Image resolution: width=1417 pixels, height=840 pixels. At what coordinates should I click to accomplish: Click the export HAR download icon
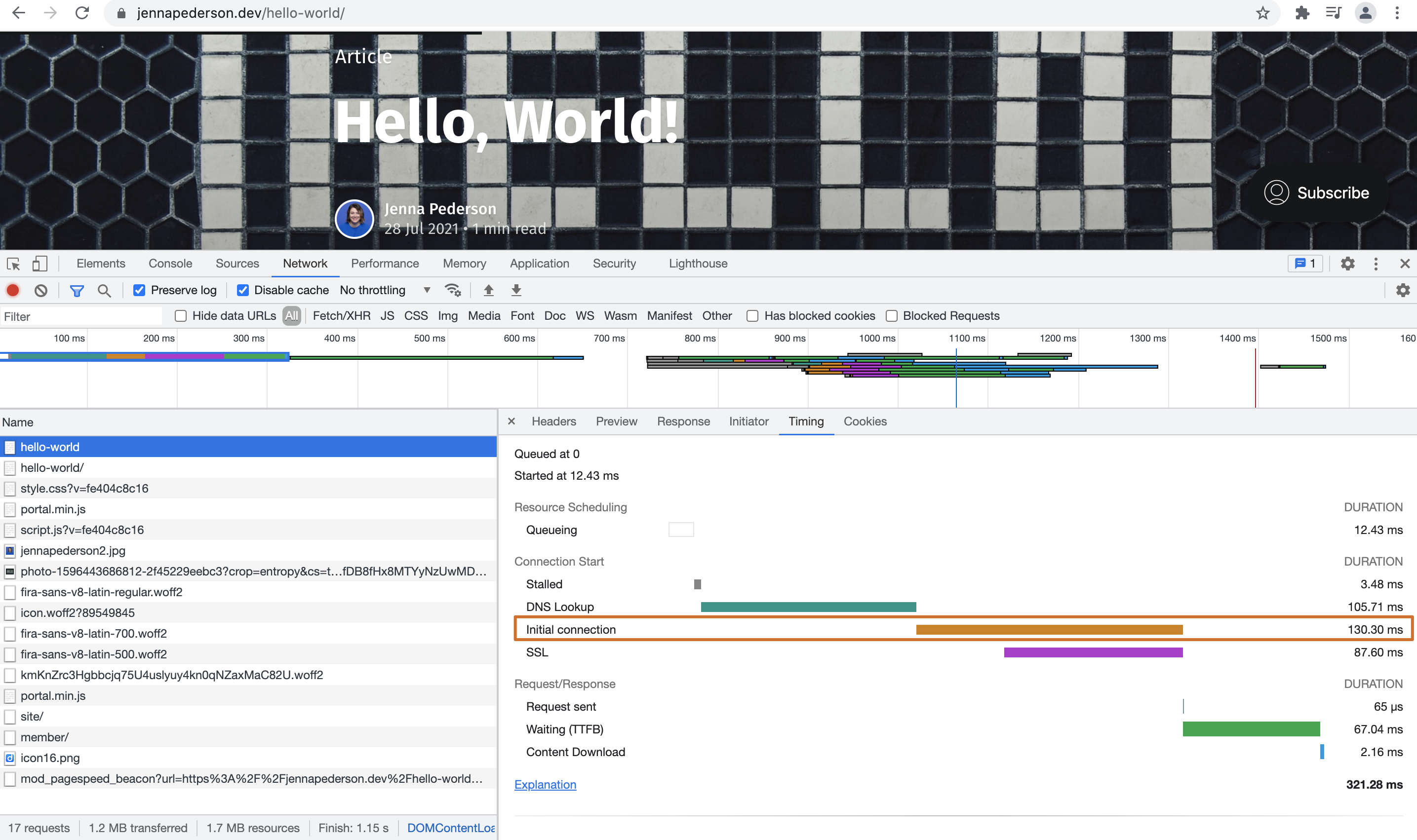[516, 290]
